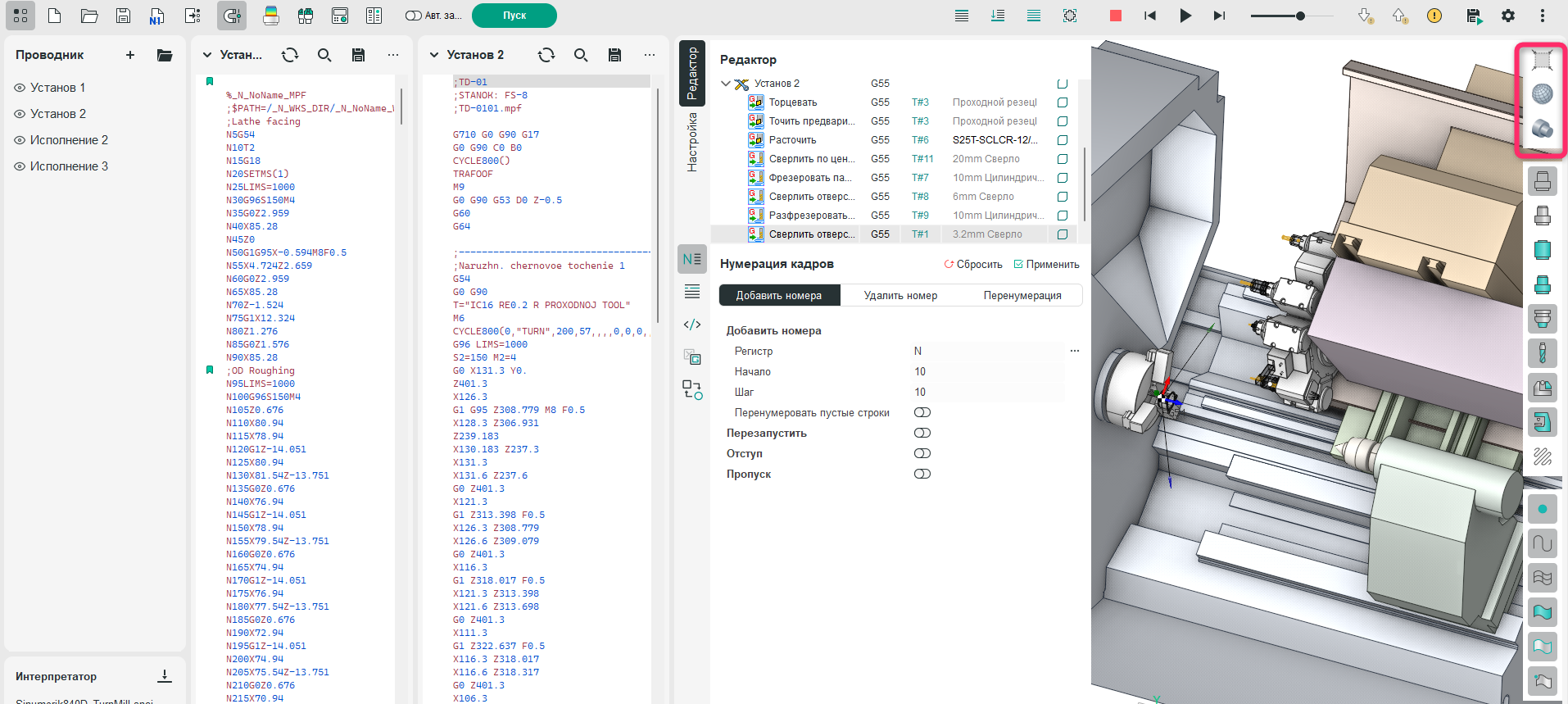Click the red Stop simulation button
1568x704 pixels.
1115,16
